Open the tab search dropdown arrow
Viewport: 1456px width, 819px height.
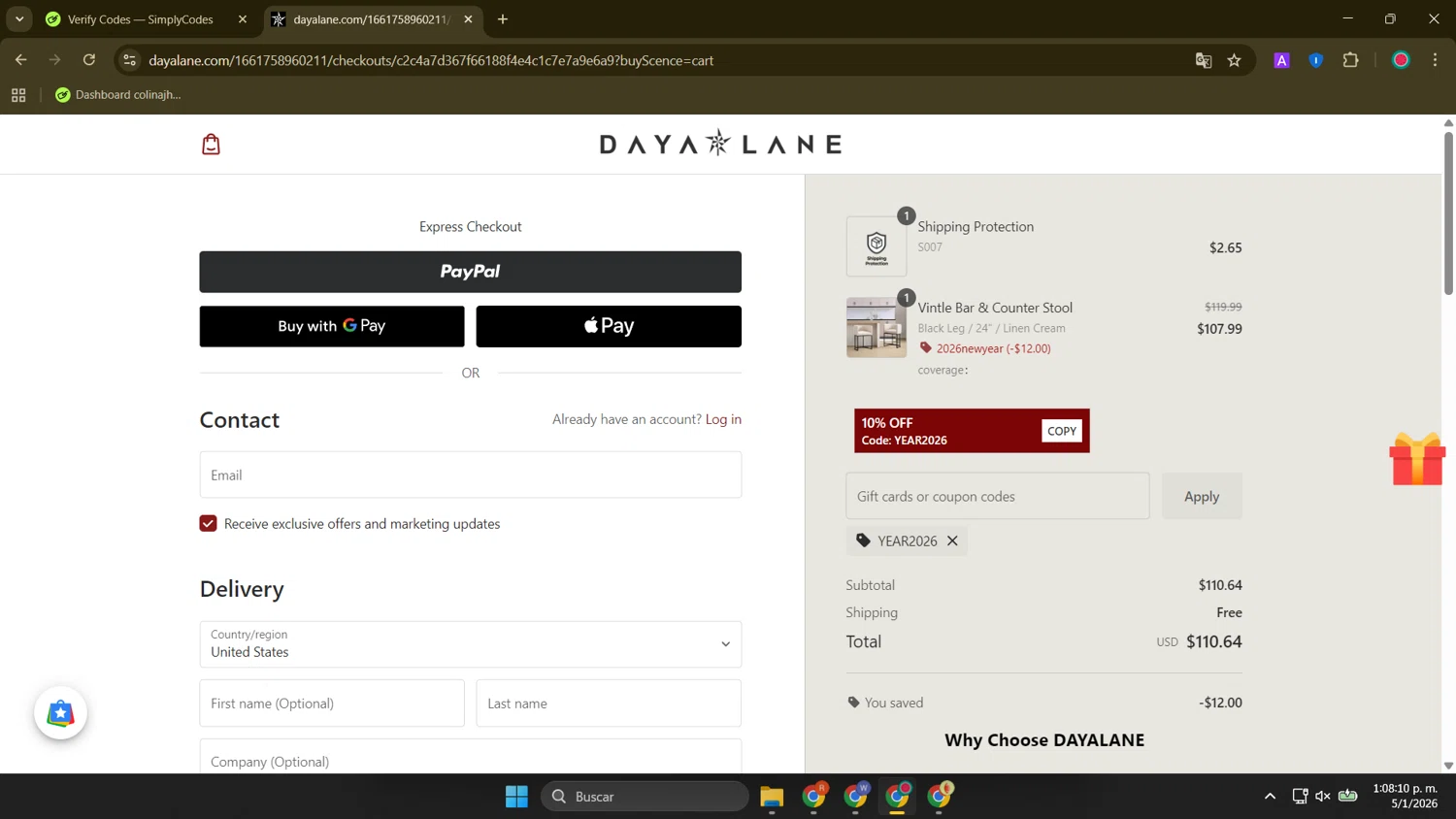pos(19,19)
